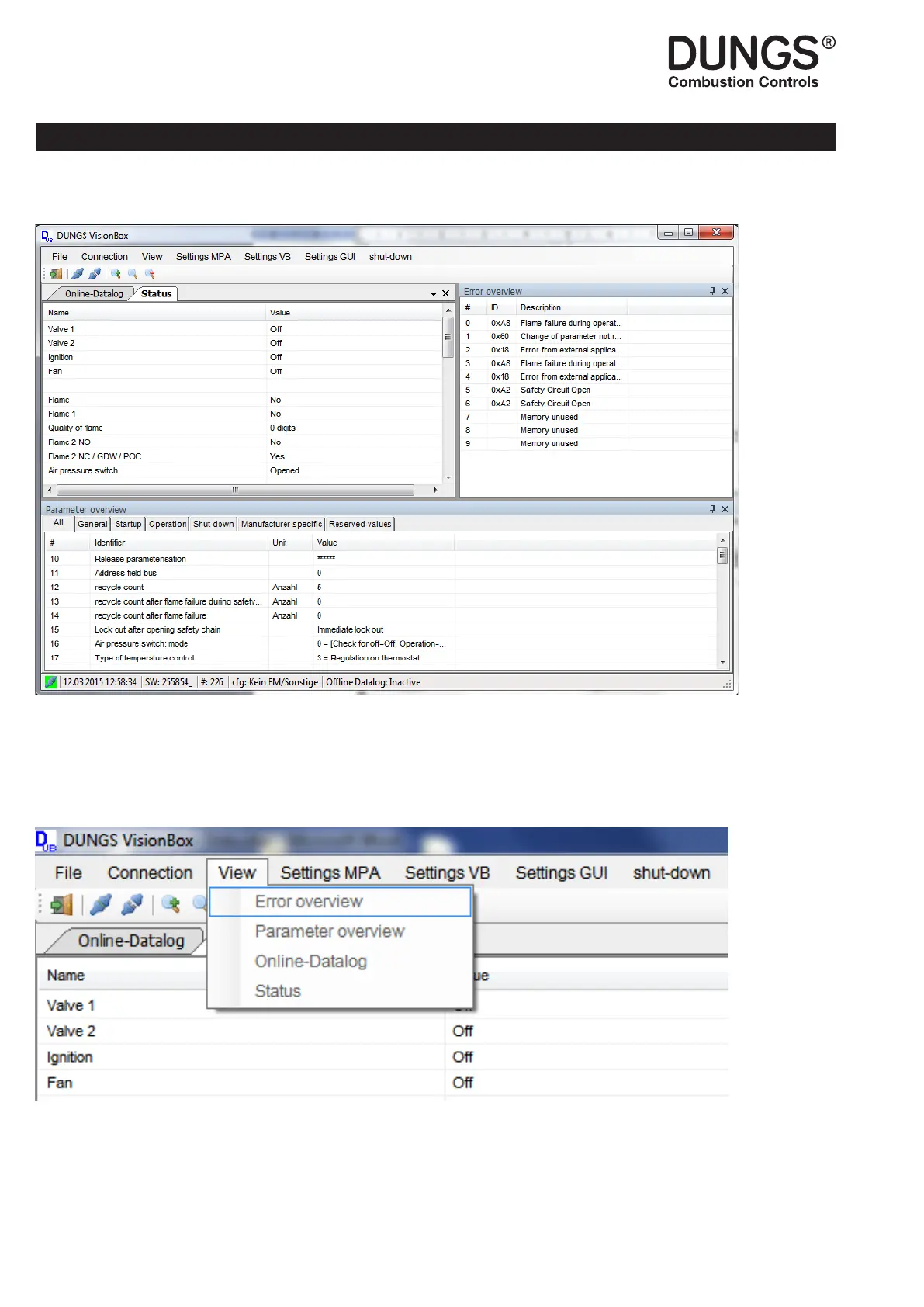Click the DUNGS app icon in enlarged lower title bar

[x=46, y=841]
